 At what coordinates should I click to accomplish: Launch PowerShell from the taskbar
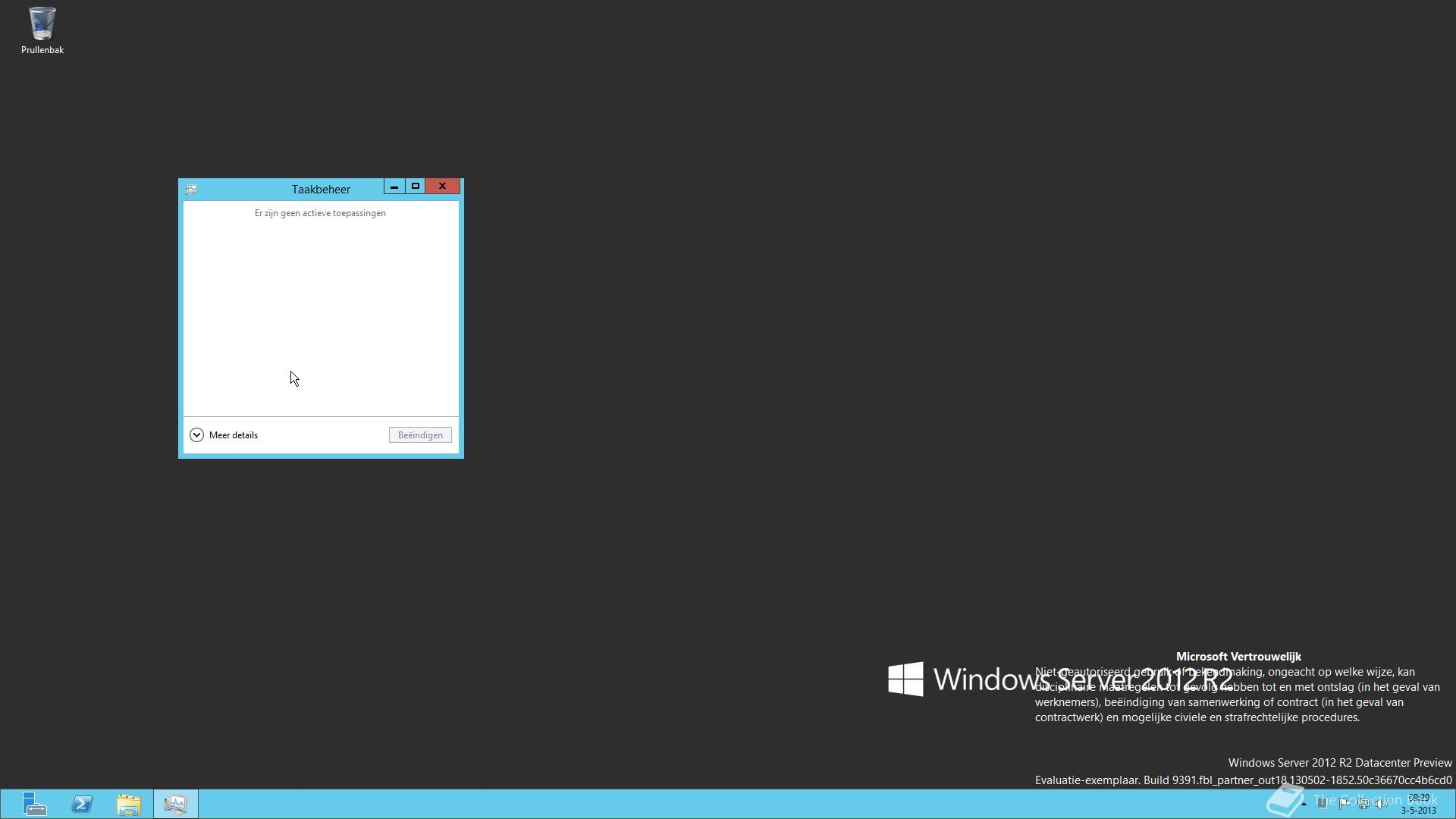pos(82,804)
